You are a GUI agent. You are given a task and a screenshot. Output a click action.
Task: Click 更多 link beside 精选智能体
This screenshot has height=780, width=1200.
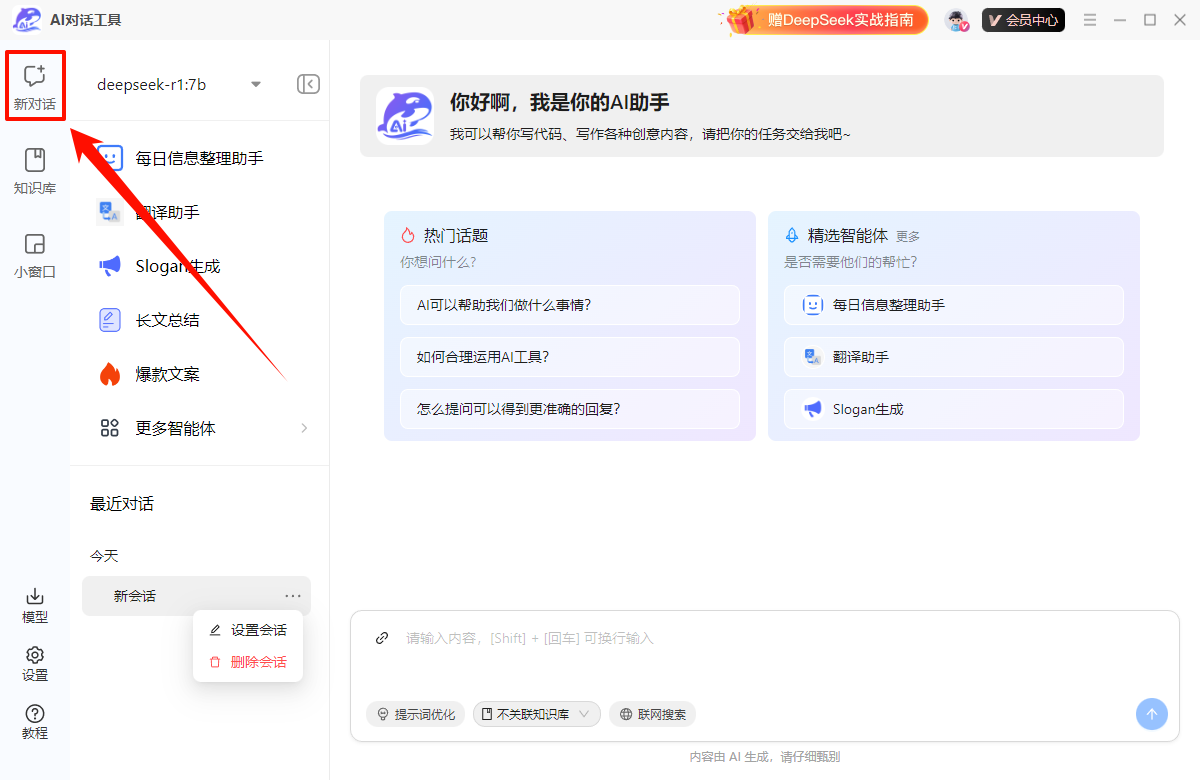coord(908,237)
